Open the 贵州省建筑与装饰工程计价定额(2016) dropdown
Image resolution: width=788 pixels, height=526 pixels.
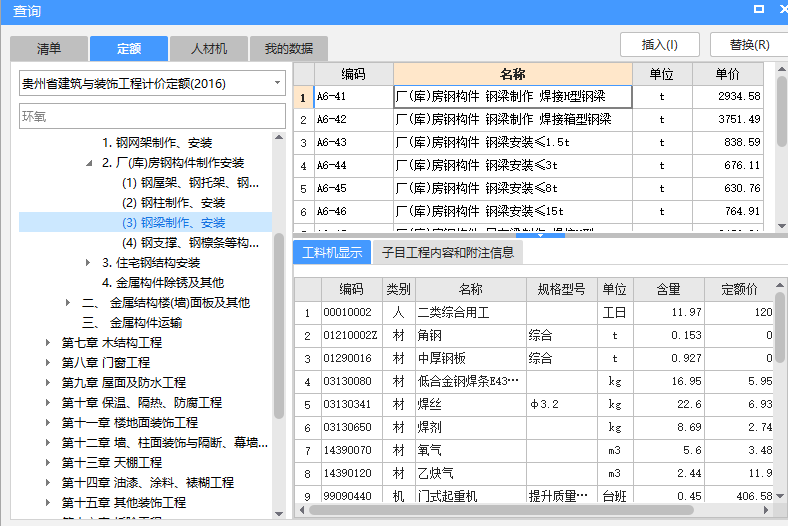(152, 83)
